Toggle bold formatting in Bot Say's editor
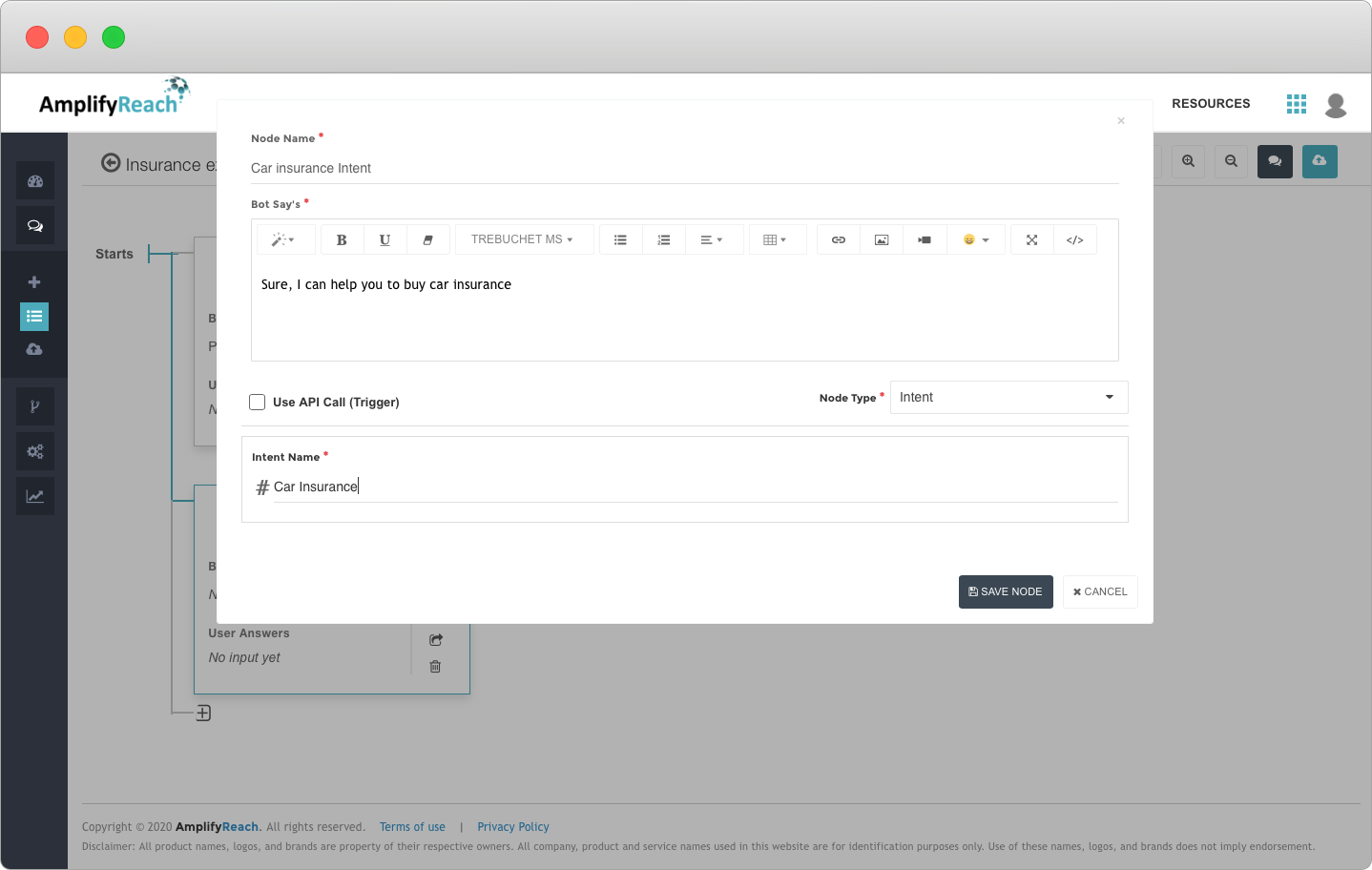Image resolution: width=1372 pixels, height=870 pixels. tap(342, 239)
